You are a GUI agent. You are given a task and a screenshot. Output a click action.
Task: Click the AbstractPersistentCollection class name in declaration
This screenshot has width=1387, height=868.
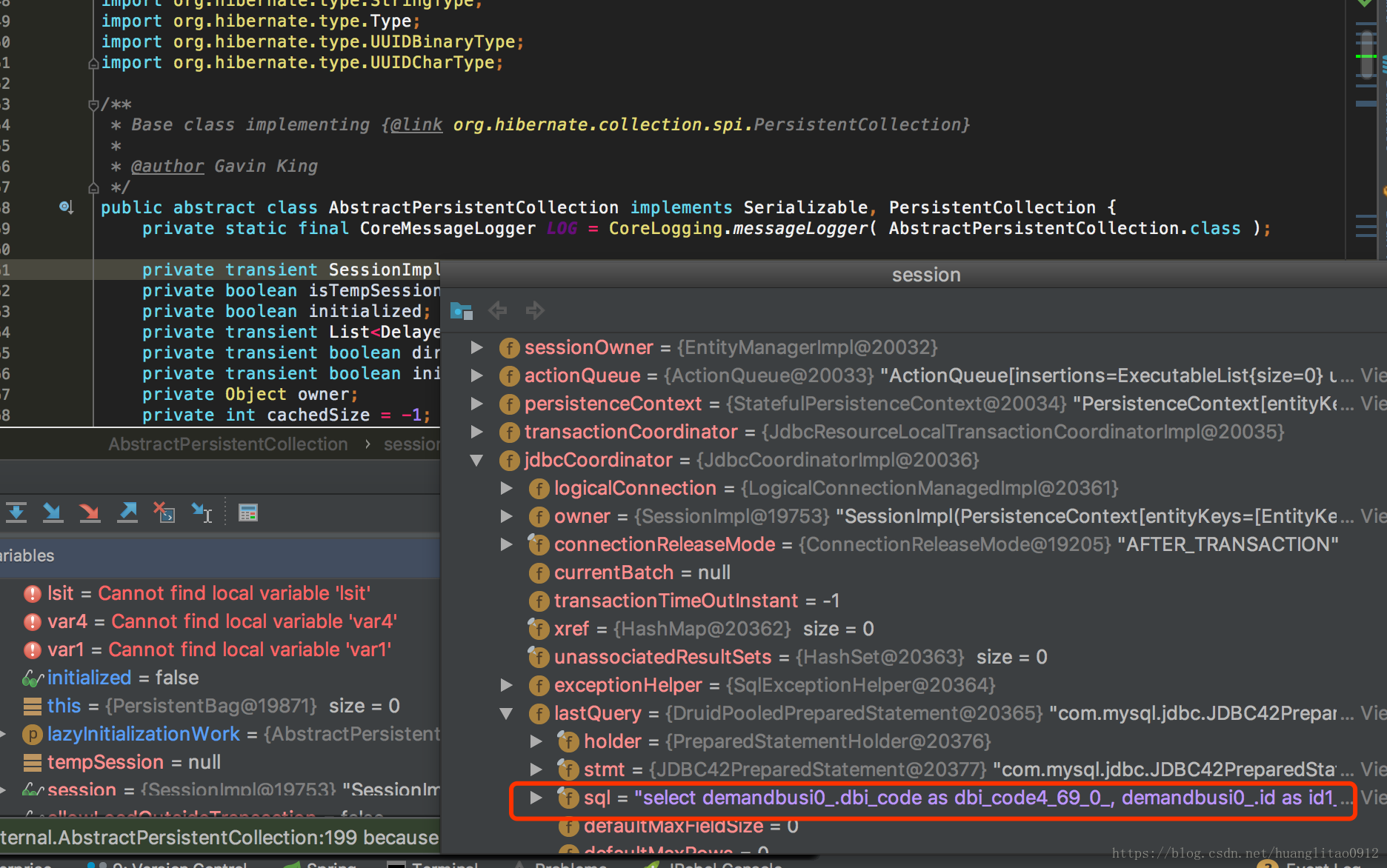coord(473,208)
